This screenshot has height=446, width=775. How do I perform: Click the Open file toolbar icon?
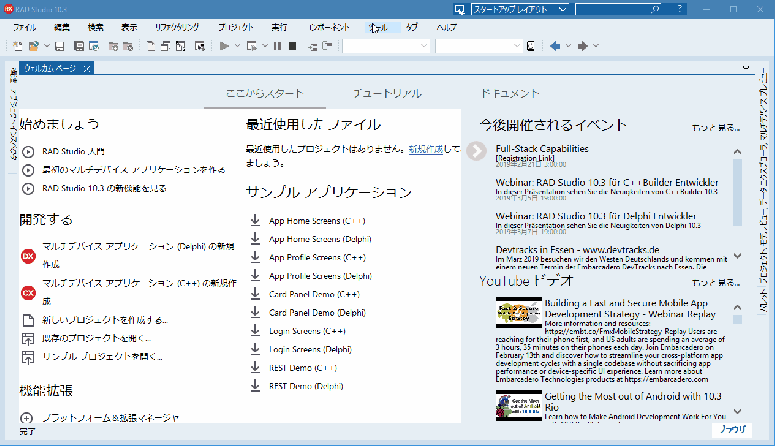tap(34, 46)
